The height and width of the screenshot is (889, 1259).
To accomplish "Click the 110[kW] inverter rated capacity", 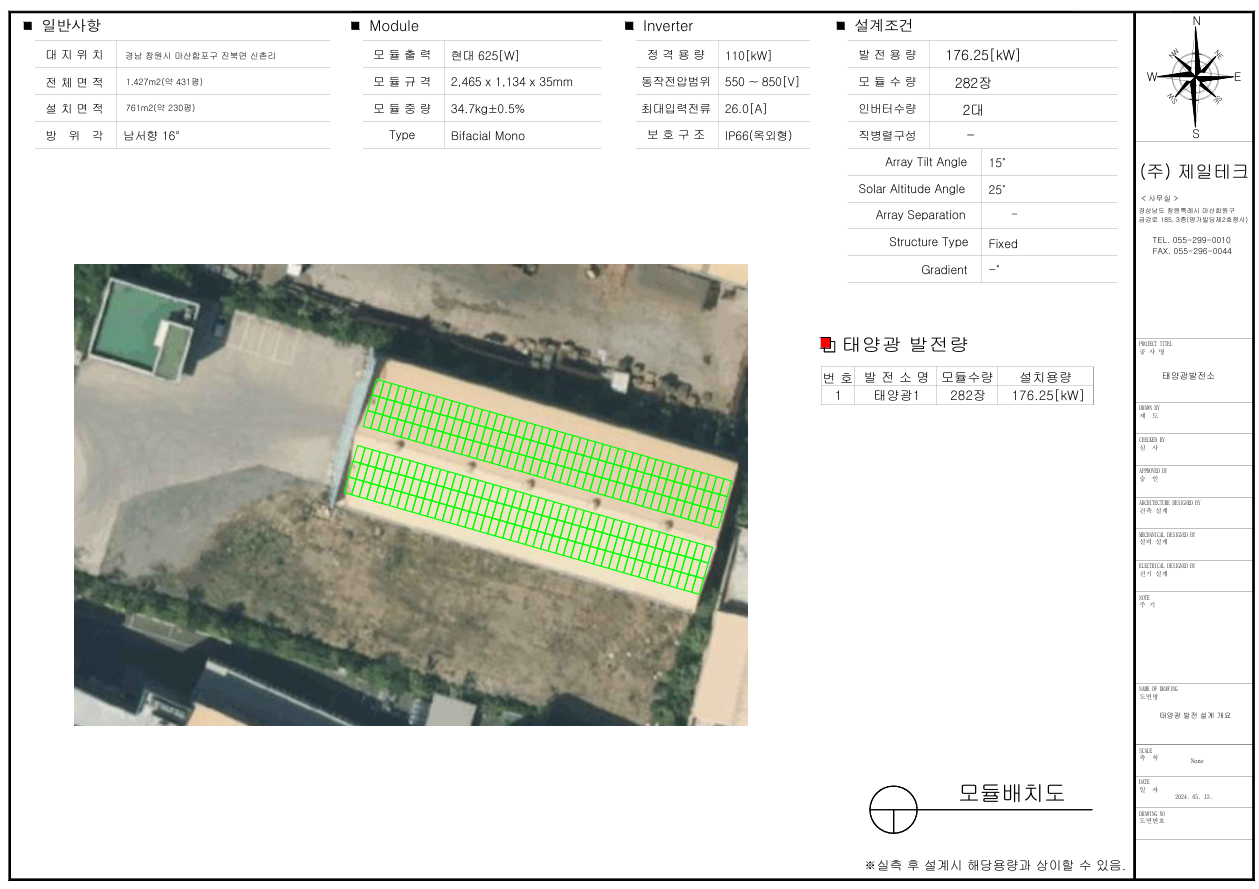I will [748, 55].
